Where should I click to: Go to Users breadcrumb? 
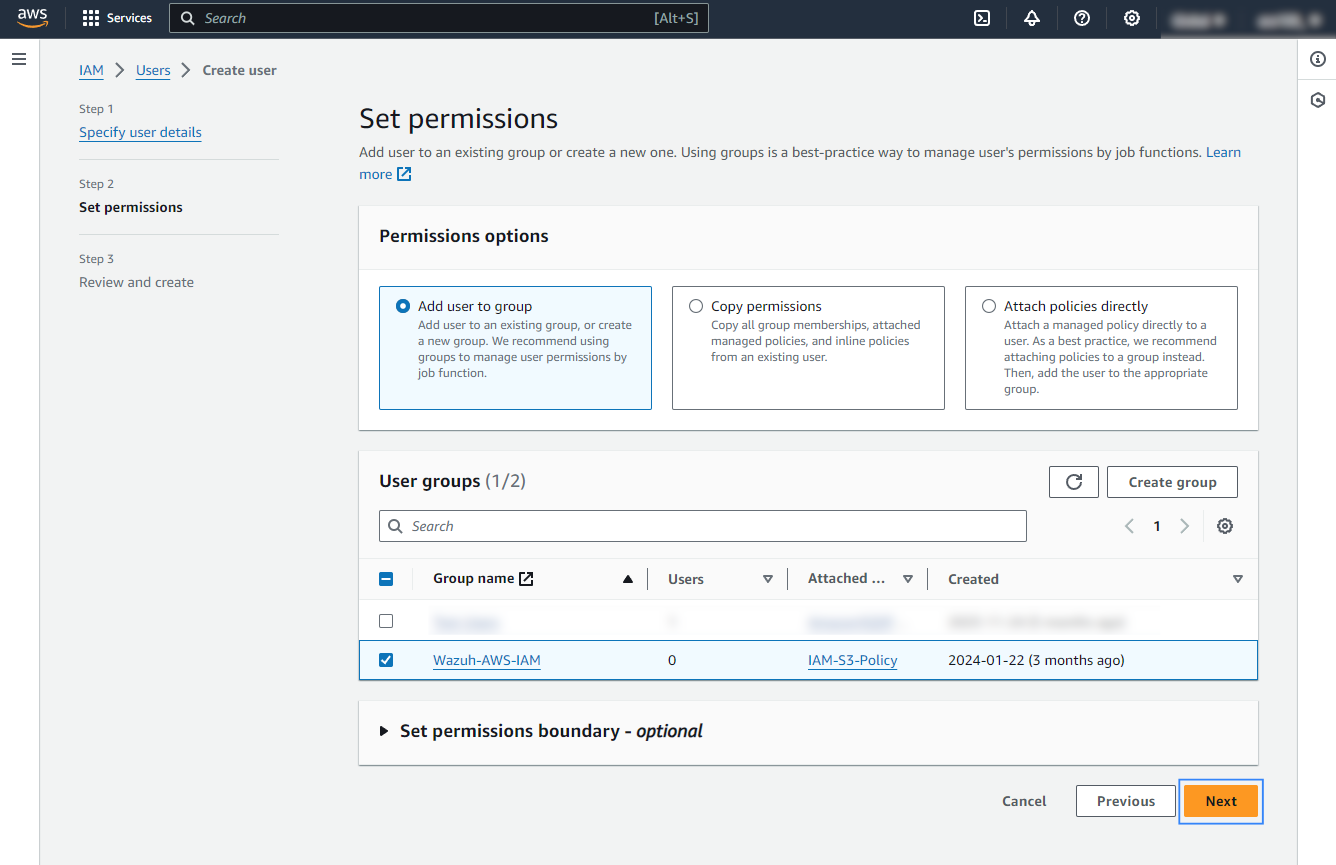point(153,70)
